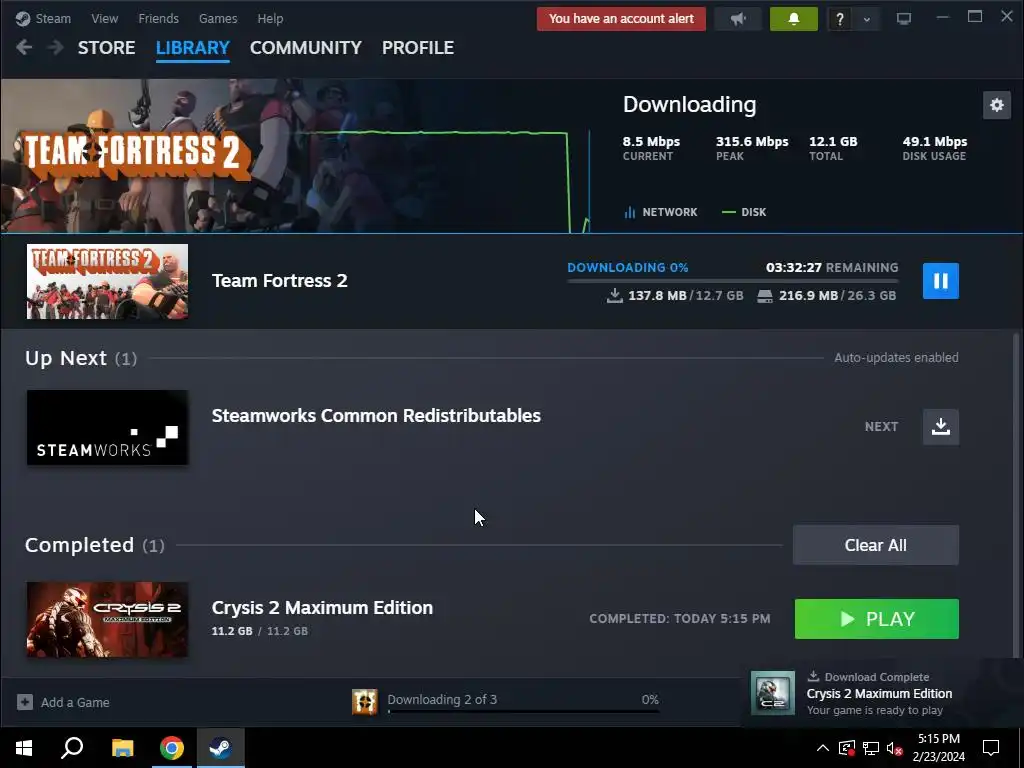This screenshot has height=768, width=1024.
Task: Clear All completed downloads
Action: [x=876, y=545]
